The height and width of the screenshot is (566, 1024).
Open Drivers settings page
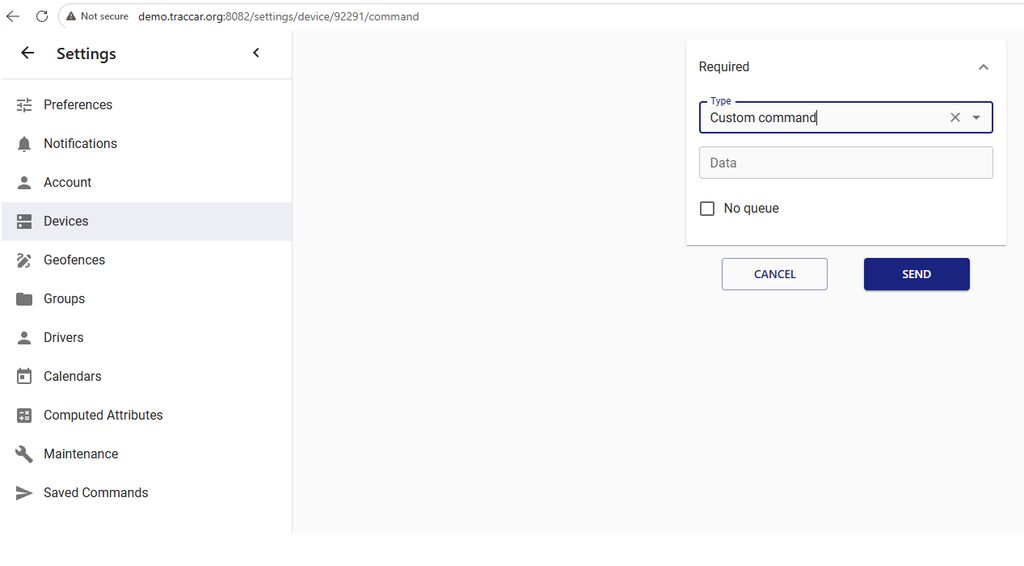pyautogui.click(x=146, y=338)
